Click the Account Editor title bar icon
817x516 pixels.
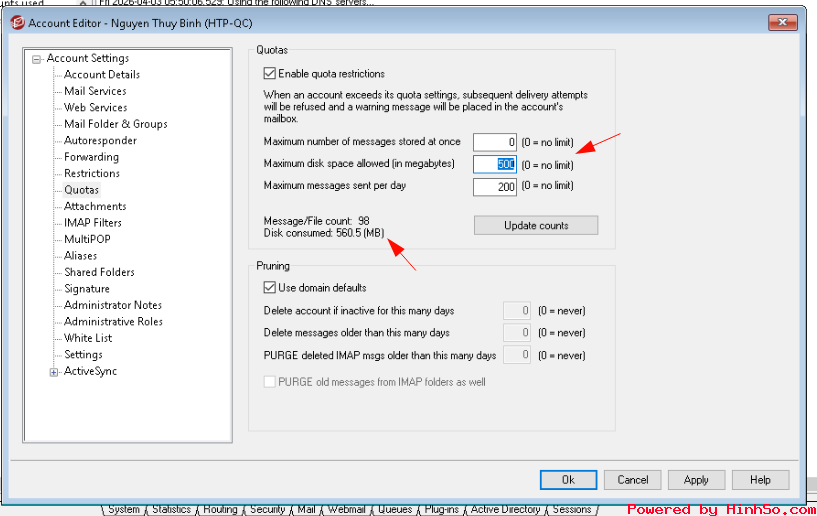coord(16,22)
